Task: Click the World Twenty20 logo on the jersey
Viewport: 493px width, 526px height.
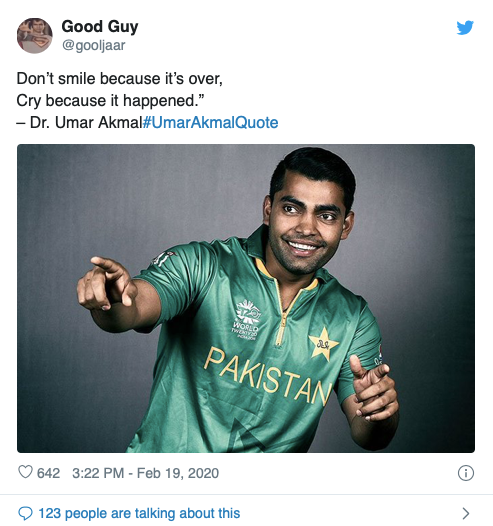Action: [246, 320]
